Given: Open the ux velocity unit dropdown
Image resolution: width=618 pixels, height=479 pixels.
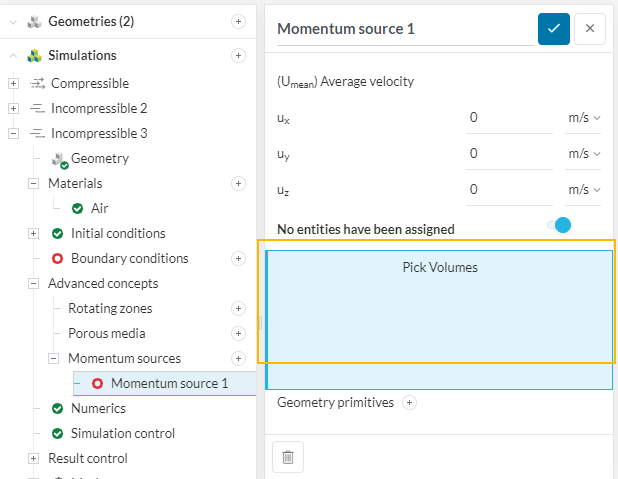Looking at the screenshot, I should [x=584, y=118].
